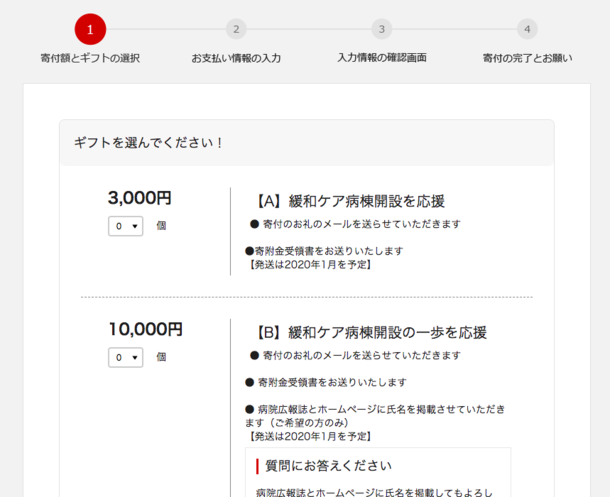Click the red step 1 circle
Viewport: 610px width, 497px height.
point(90,29)
